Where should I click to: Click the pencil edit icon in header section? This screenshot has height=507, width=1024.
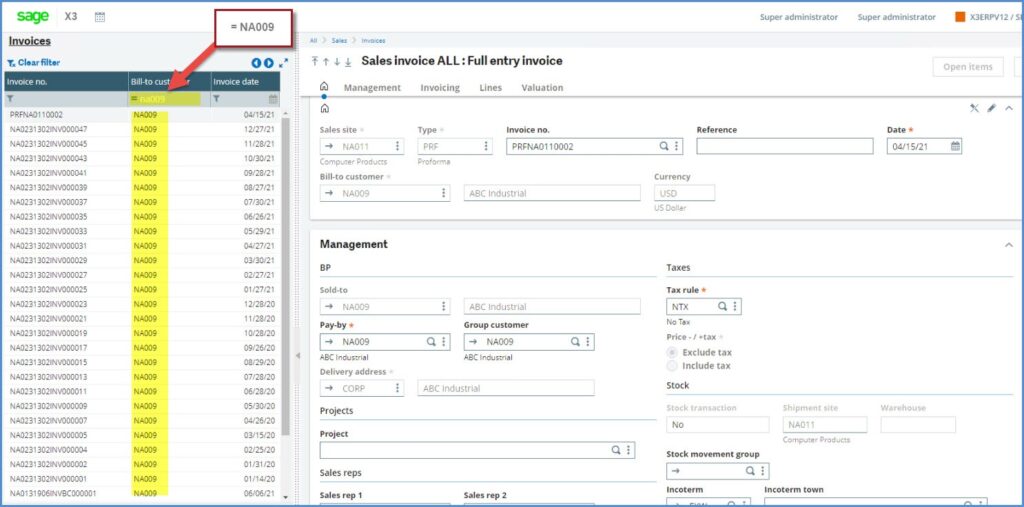(x=991, y=108)
